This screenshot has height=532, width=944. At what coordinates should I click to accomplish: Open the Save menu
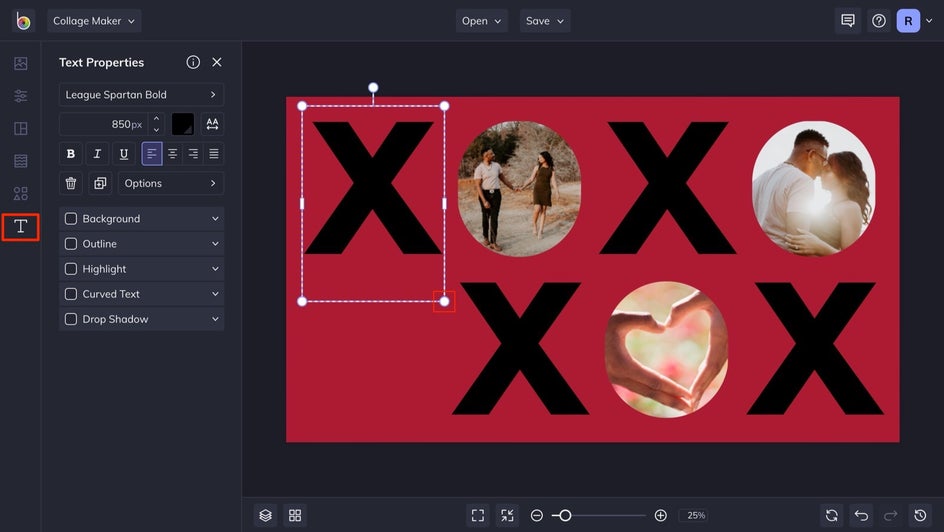[545, 21]
